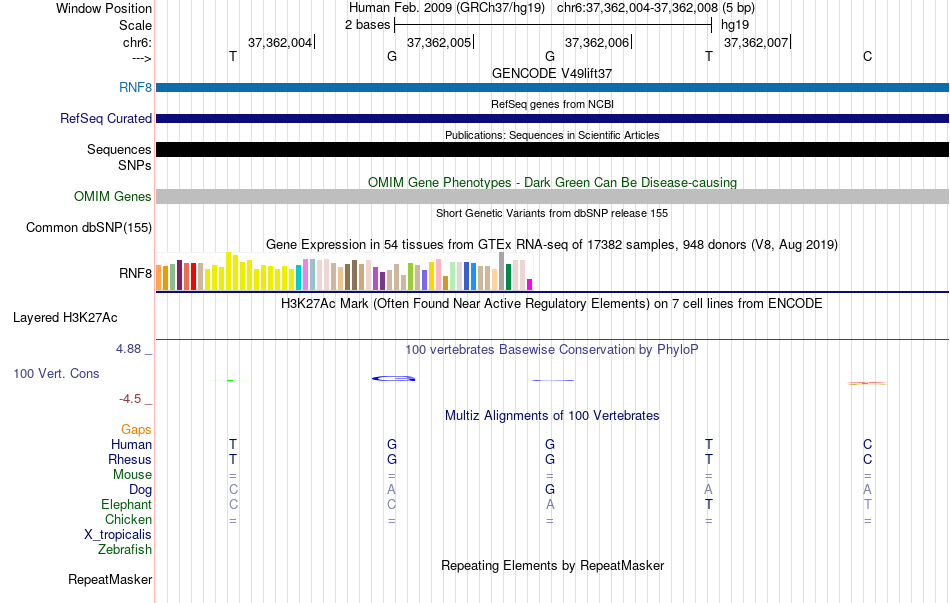Click Multiz Alignments of 100 Vertebrates title
The image size is (950, 603).
(x=552, y=415)
